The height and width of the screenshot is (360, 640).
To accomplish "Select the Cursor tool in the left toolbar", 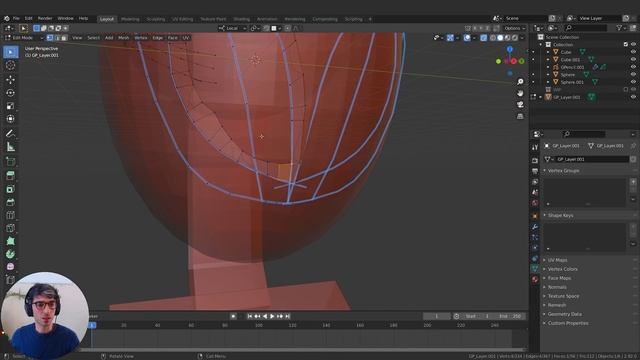I will coord(11,65).
